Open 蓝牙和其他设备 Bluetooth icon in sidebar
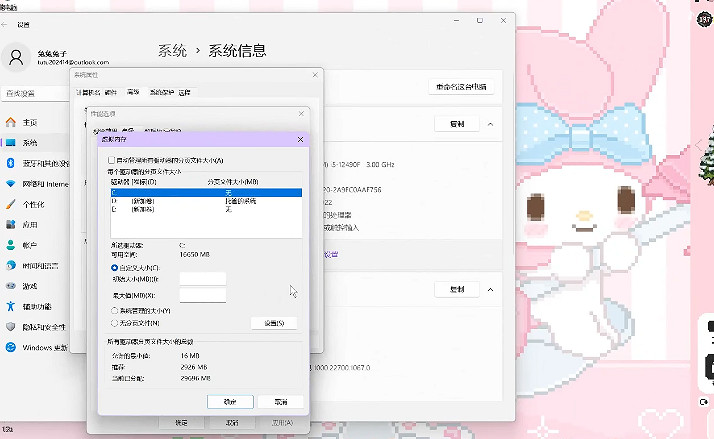 (10, 163)
